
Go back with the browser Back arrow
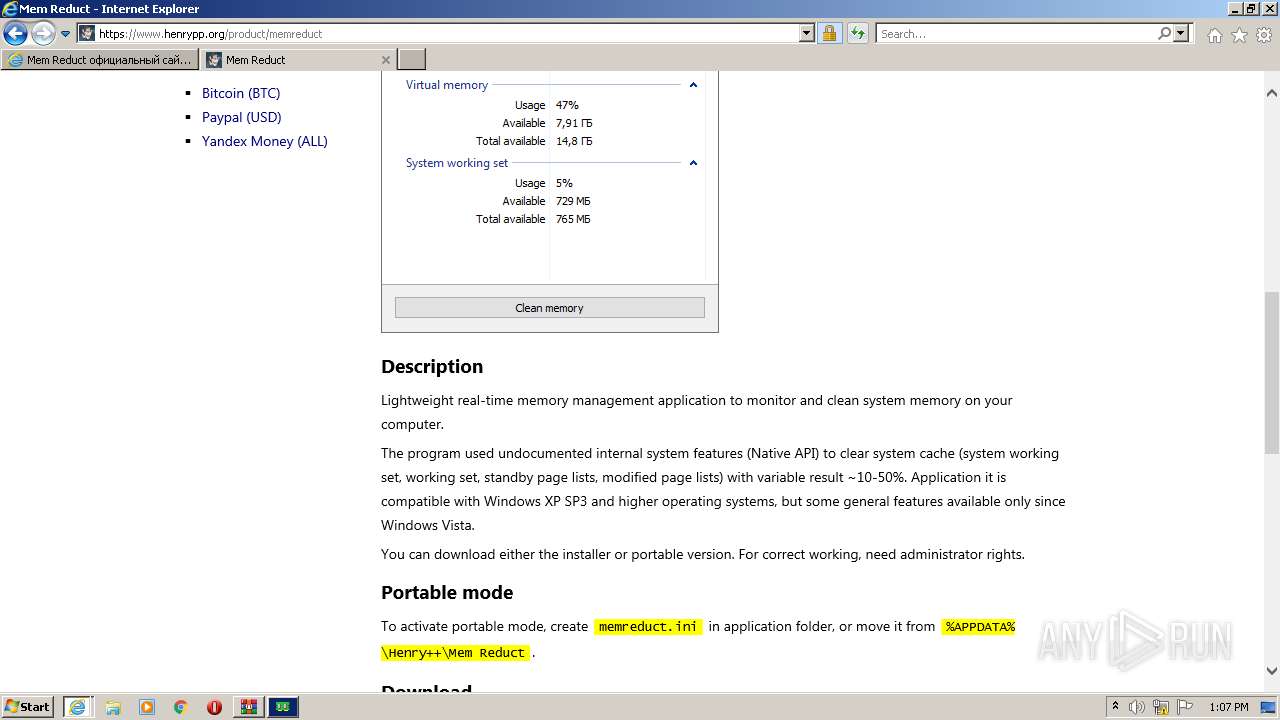(x=15, y=34)
